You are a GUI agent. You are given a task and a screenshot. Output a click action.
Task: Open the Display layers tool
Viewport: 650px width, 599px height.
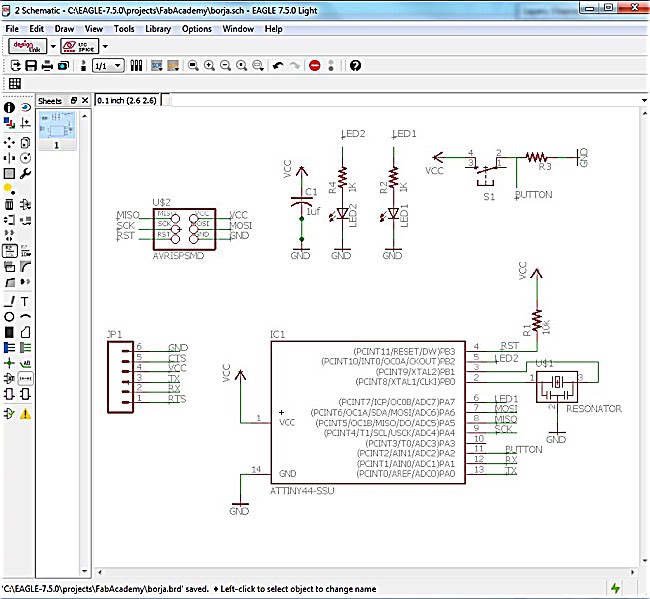point(9,123)
